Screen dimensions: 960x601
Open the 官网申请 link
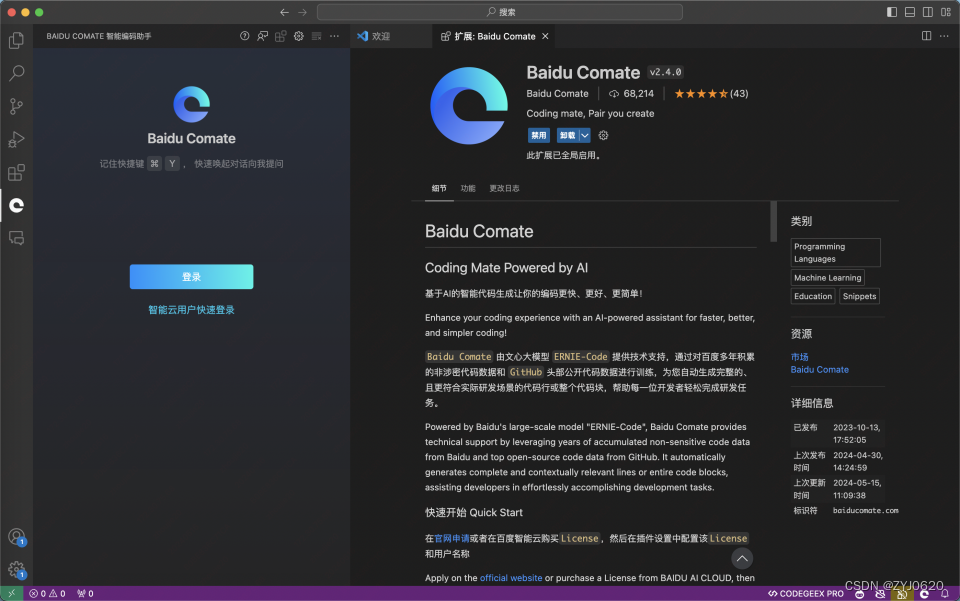pos(452,539)
